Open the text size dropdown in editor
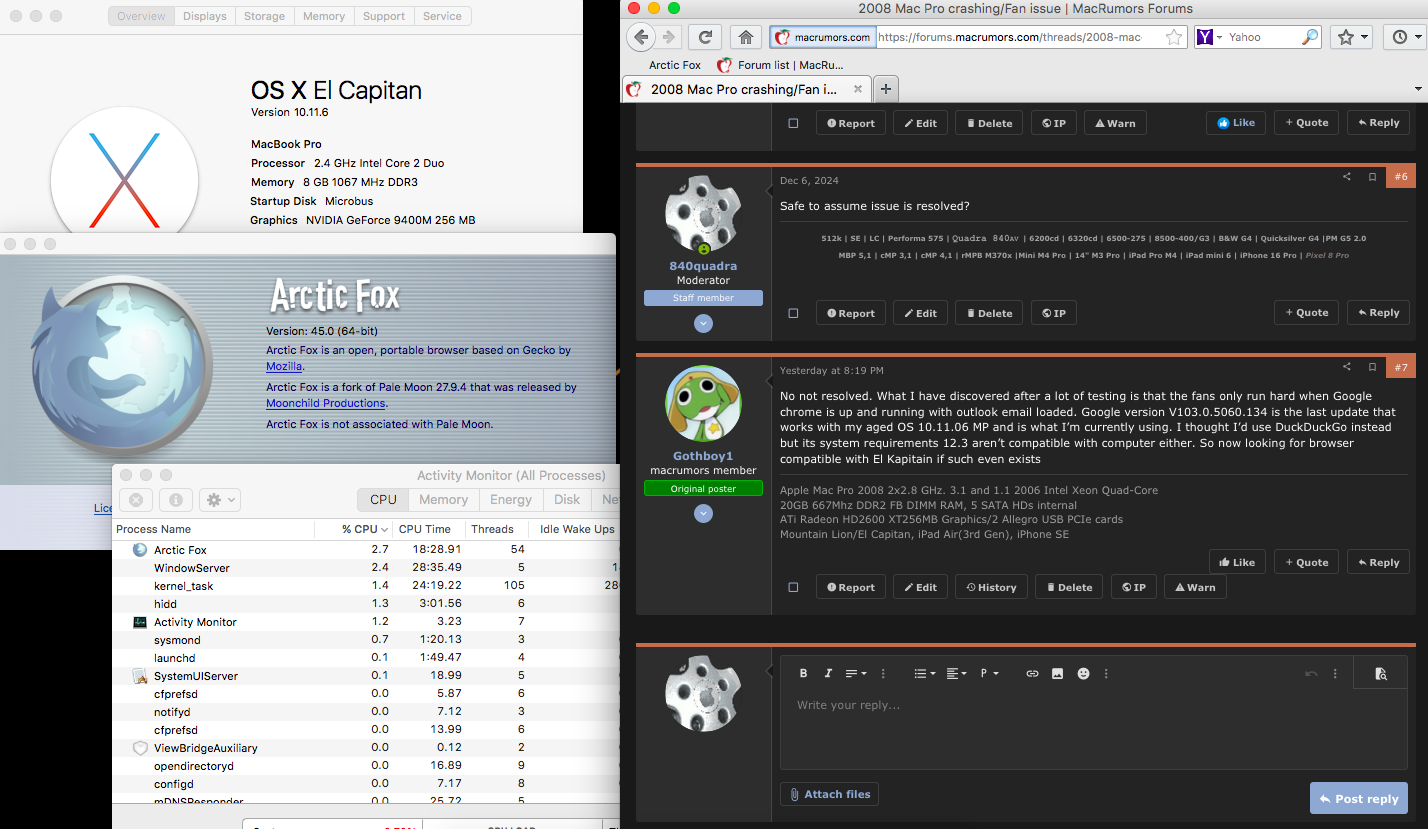Screen dimensions: 1428x829 click(x=856, y=674)
